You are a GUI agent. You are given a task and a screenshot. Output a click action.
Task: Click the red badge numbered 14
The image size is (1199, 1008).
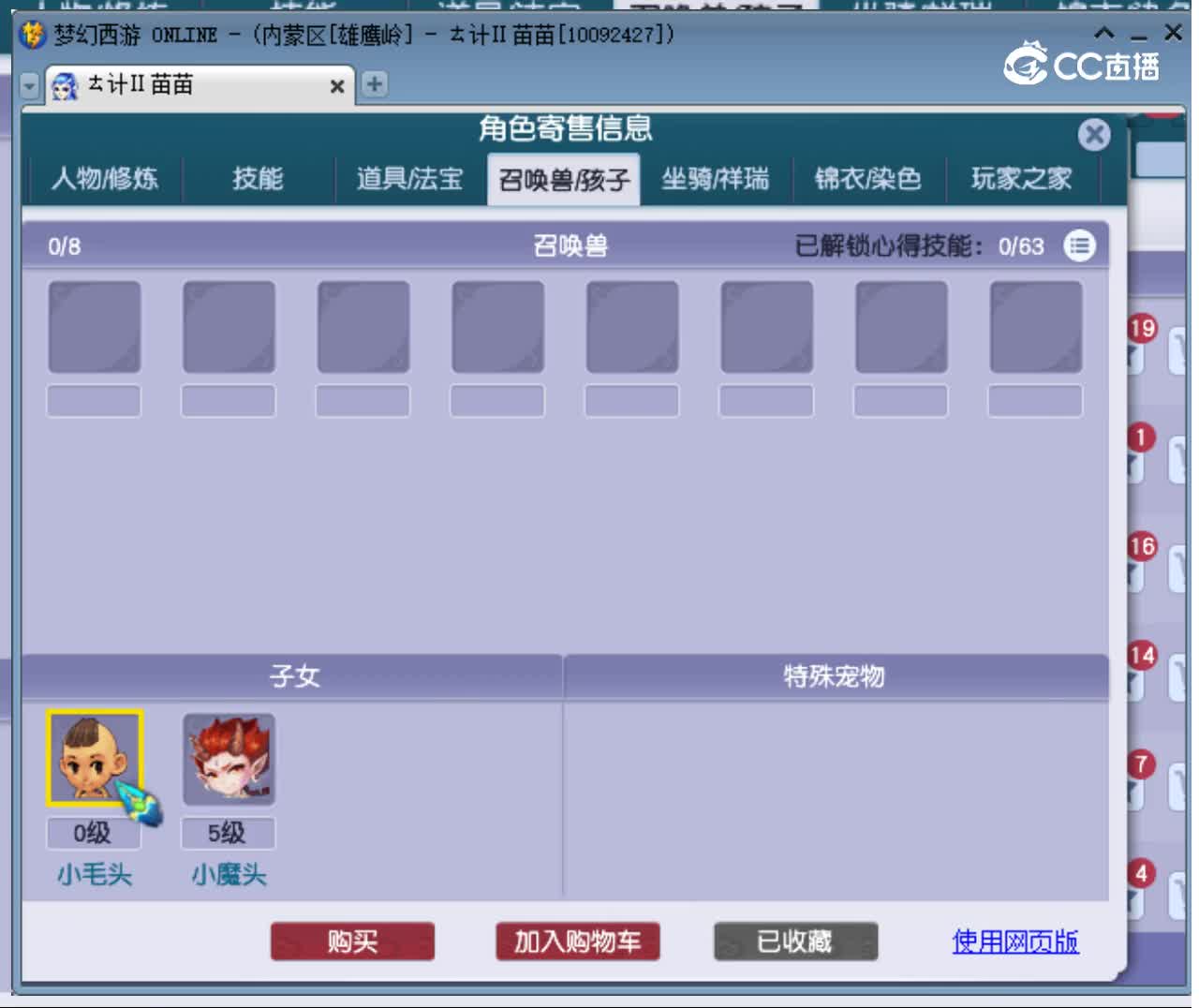click(1141, 655)
